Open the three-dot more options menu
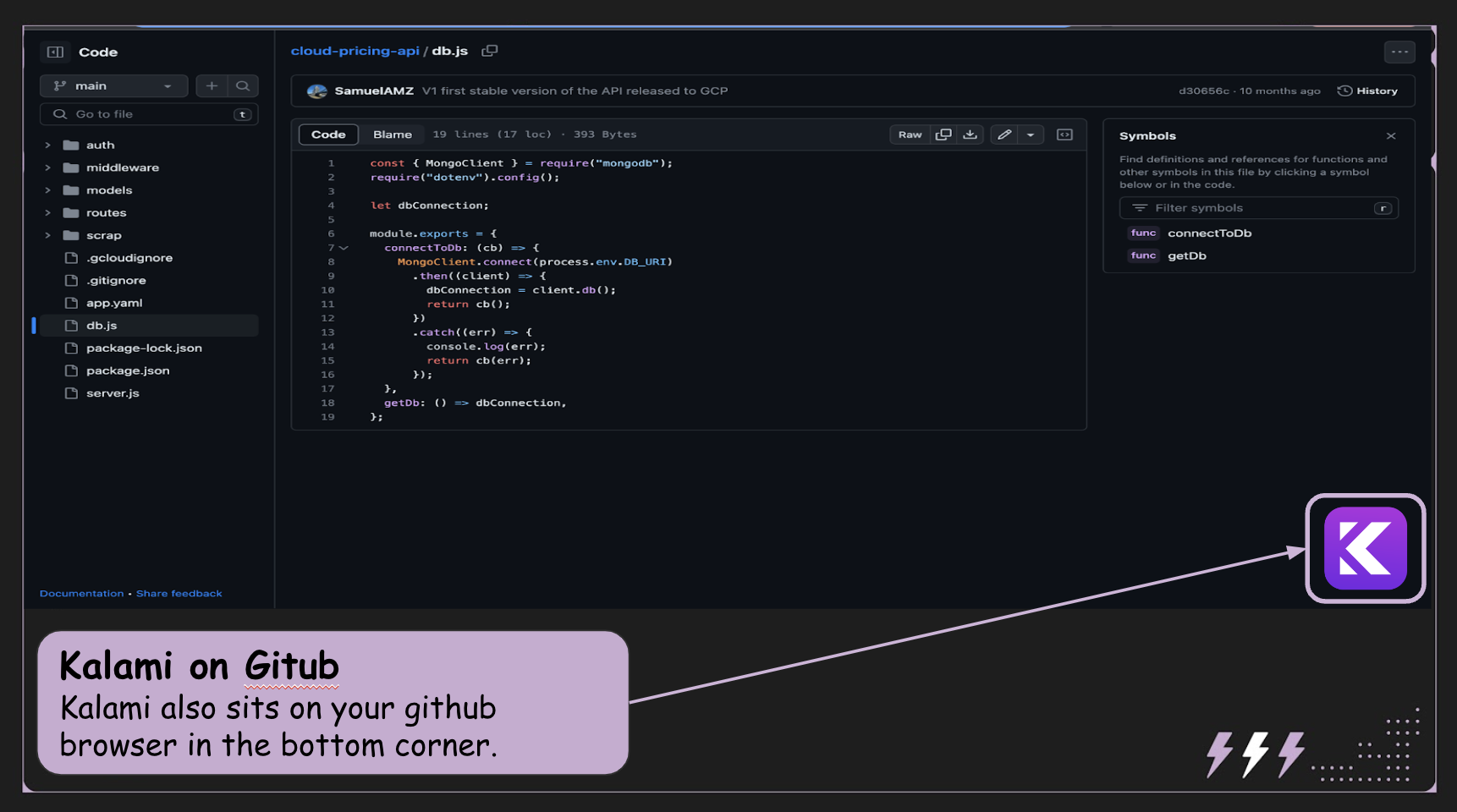This screenshot has width=1457, height=812. click(1399, 52)
